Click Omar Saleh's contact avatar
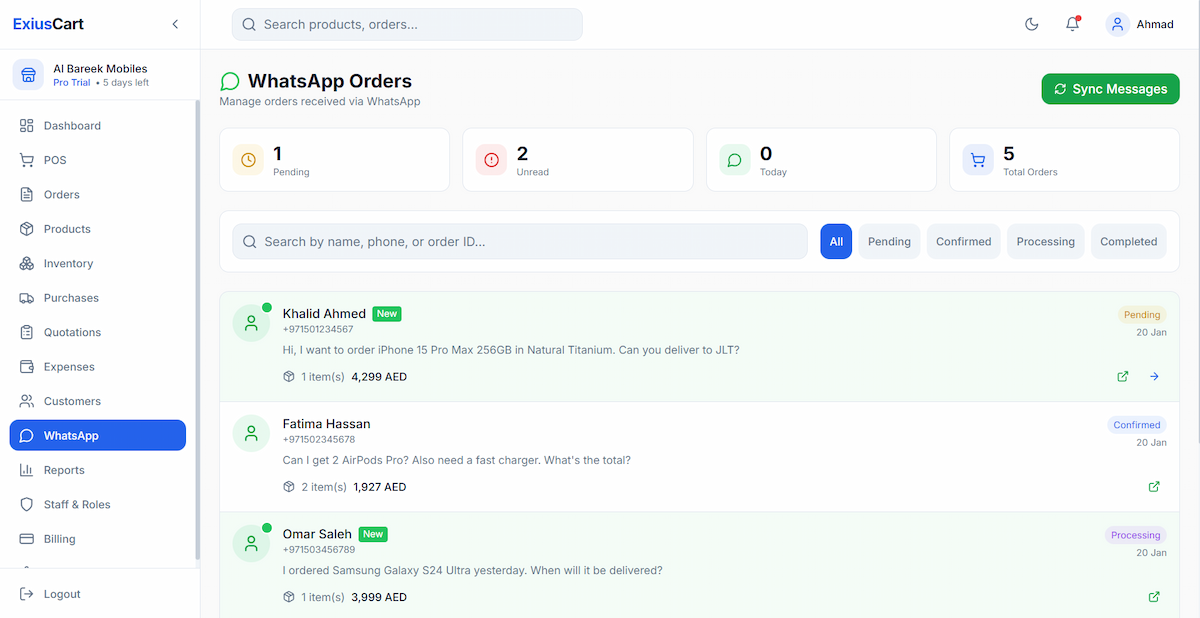Image resolution: width=1200 pixels, height=618 pixels. pos(251,543)
